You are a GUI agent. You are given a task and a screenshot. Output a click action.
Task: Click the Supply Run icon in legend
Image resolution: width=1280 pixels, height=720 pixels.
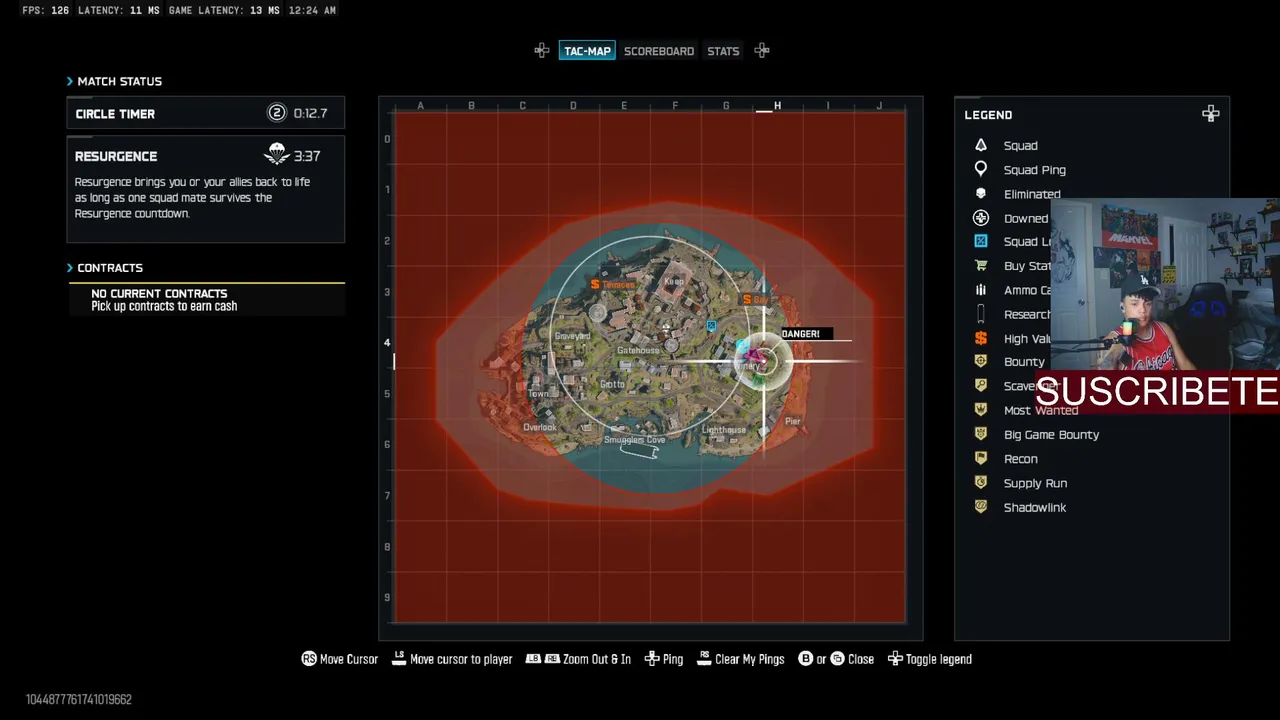point(981,482)
